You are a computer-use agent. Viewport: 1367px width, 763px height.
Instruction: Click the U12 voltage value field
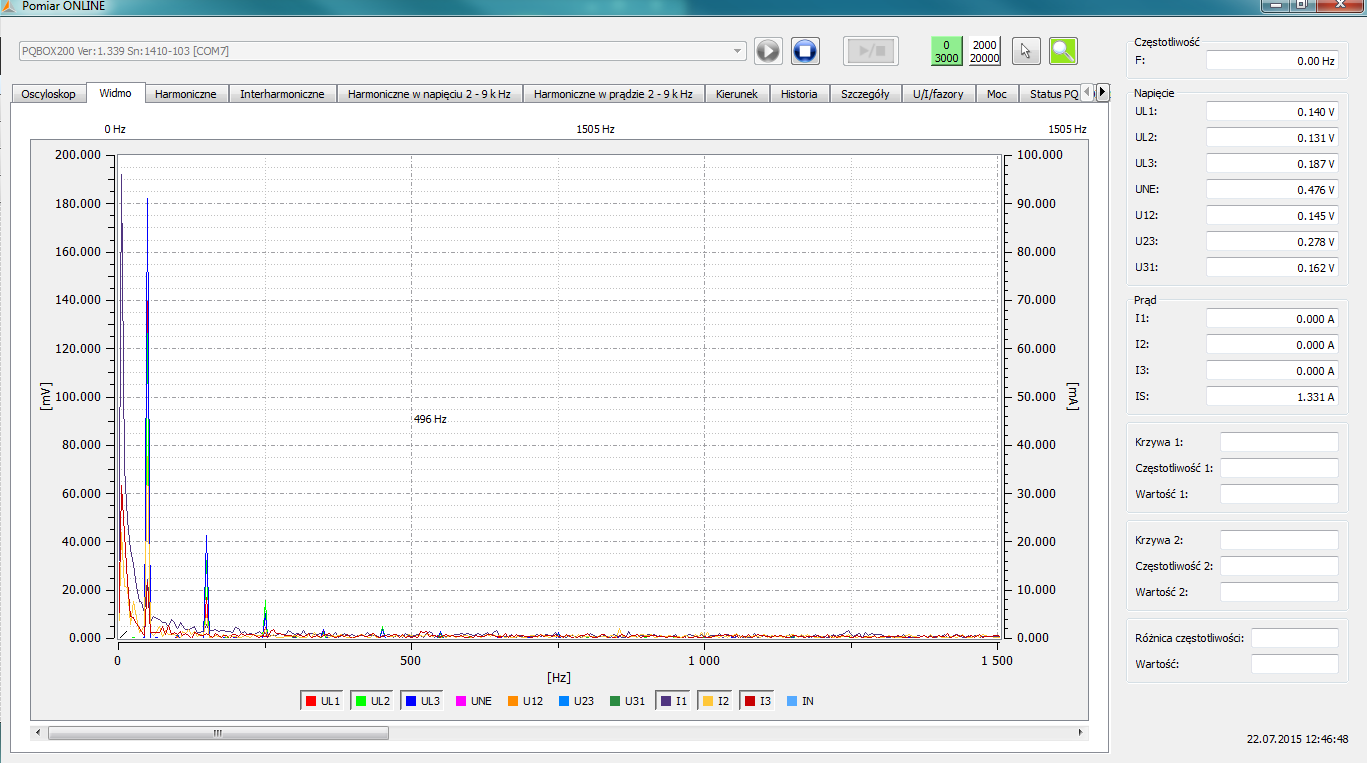click(x=1272, y=215)
